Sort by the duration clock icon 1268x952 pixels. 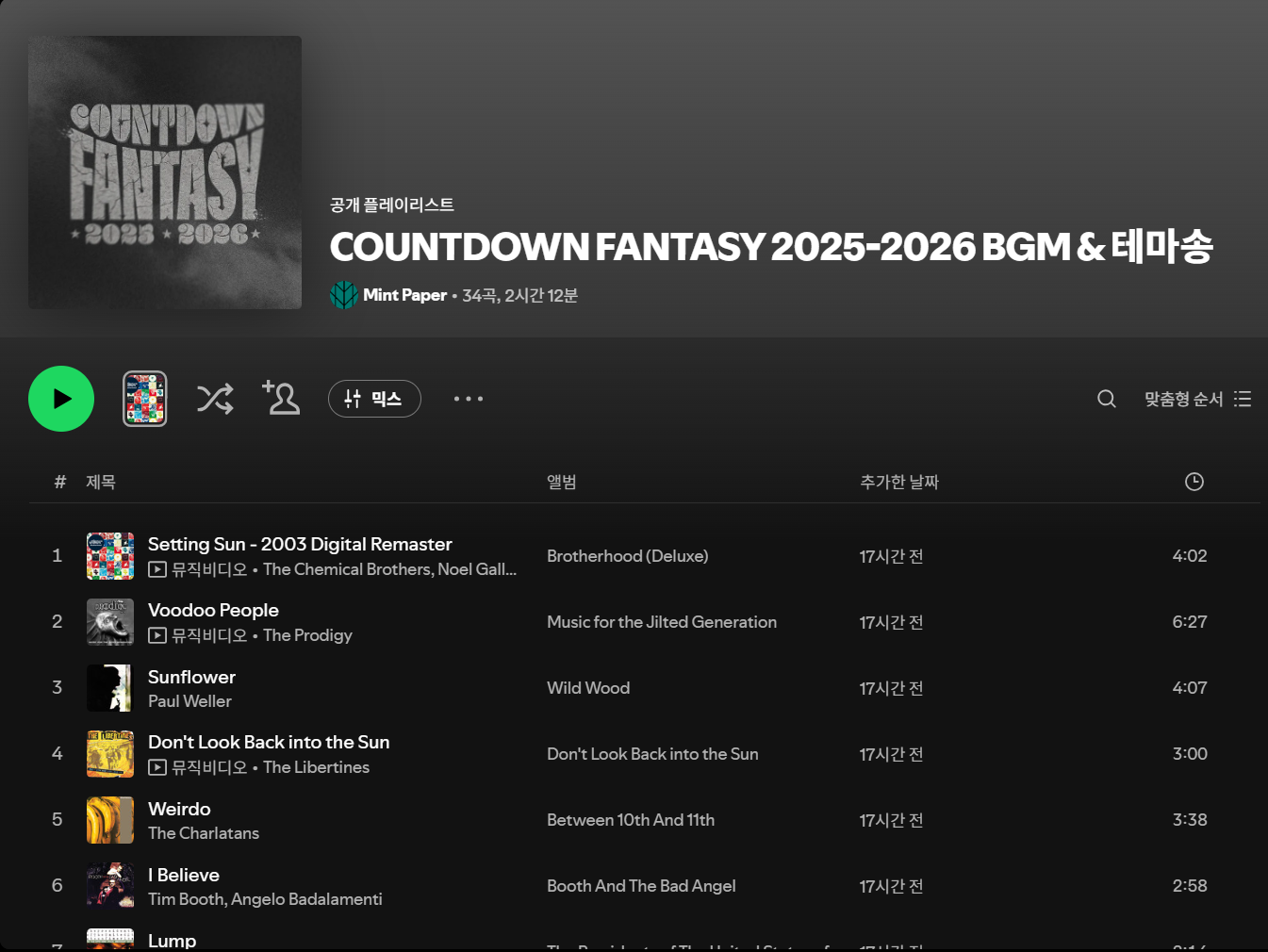[1194, 482]
